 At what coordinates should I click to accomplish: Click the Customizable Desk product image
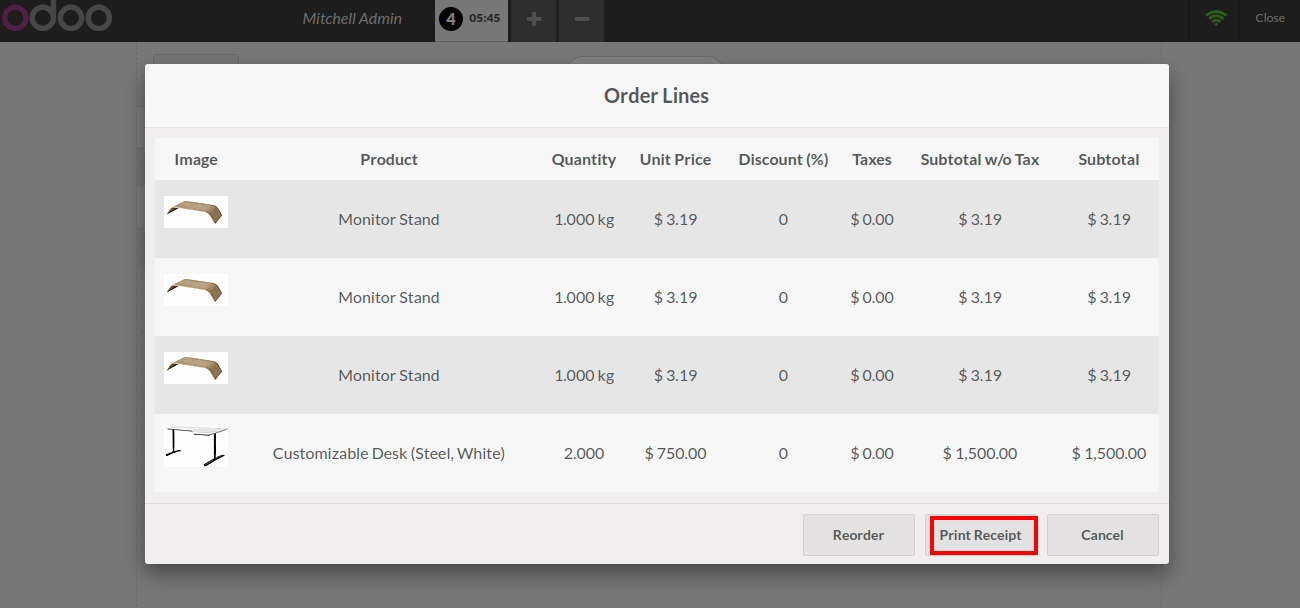(x=196, y=446)
